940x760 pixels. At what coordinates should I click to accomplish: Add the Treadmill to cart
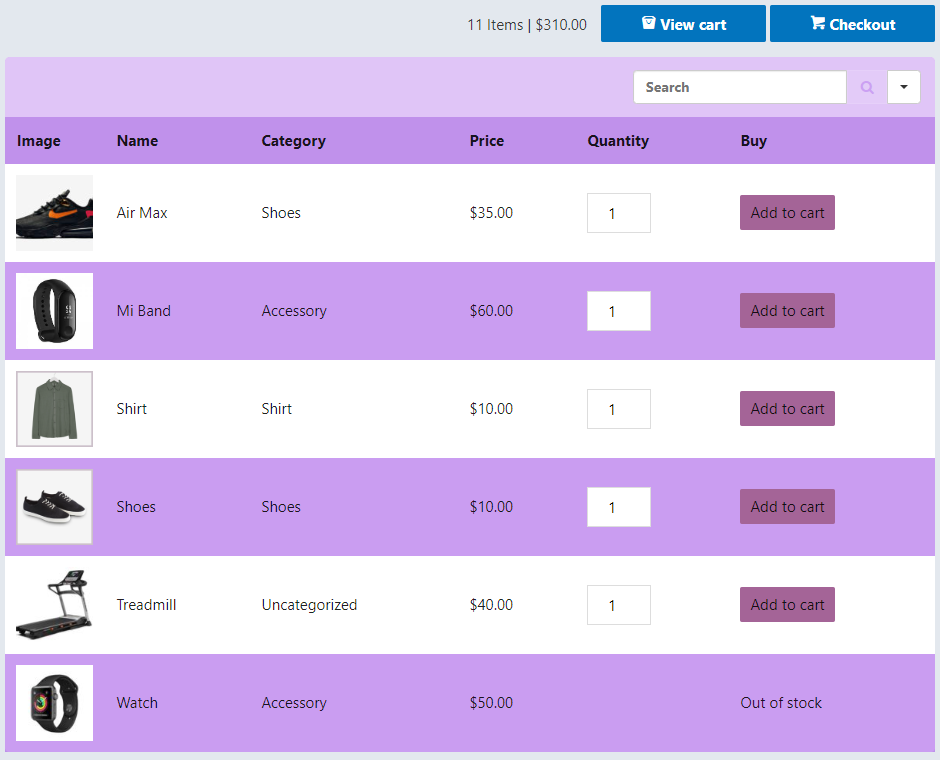[787, 604]
